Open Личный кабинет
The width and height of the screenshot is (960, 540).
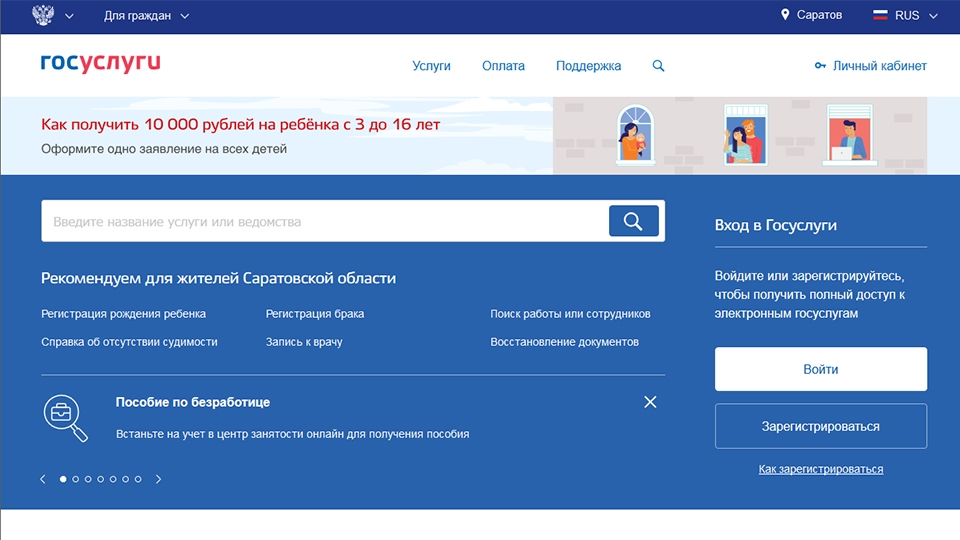[879, 66]
